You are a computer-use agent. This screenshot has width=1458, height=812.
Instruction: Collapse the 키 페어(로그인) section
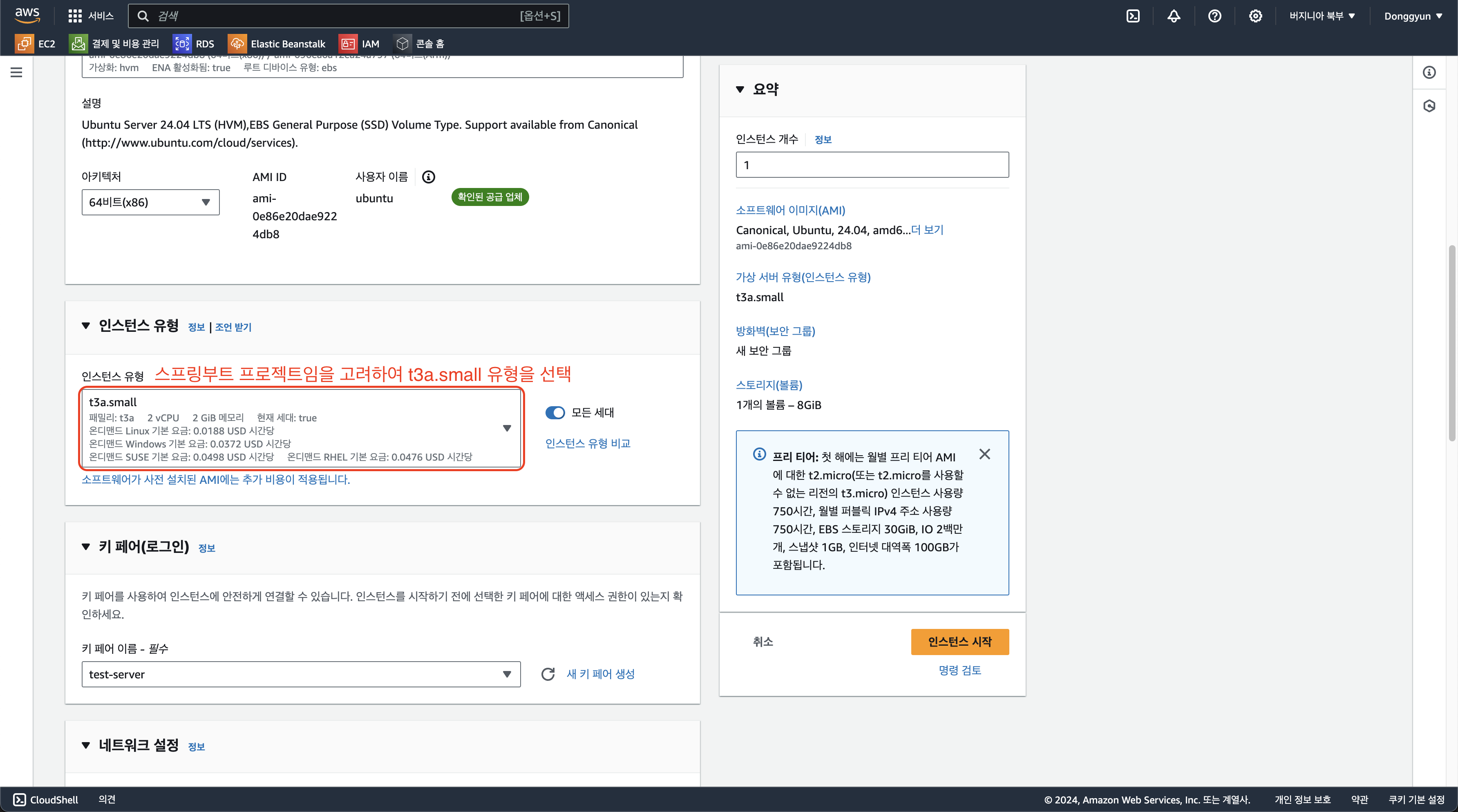86,547
